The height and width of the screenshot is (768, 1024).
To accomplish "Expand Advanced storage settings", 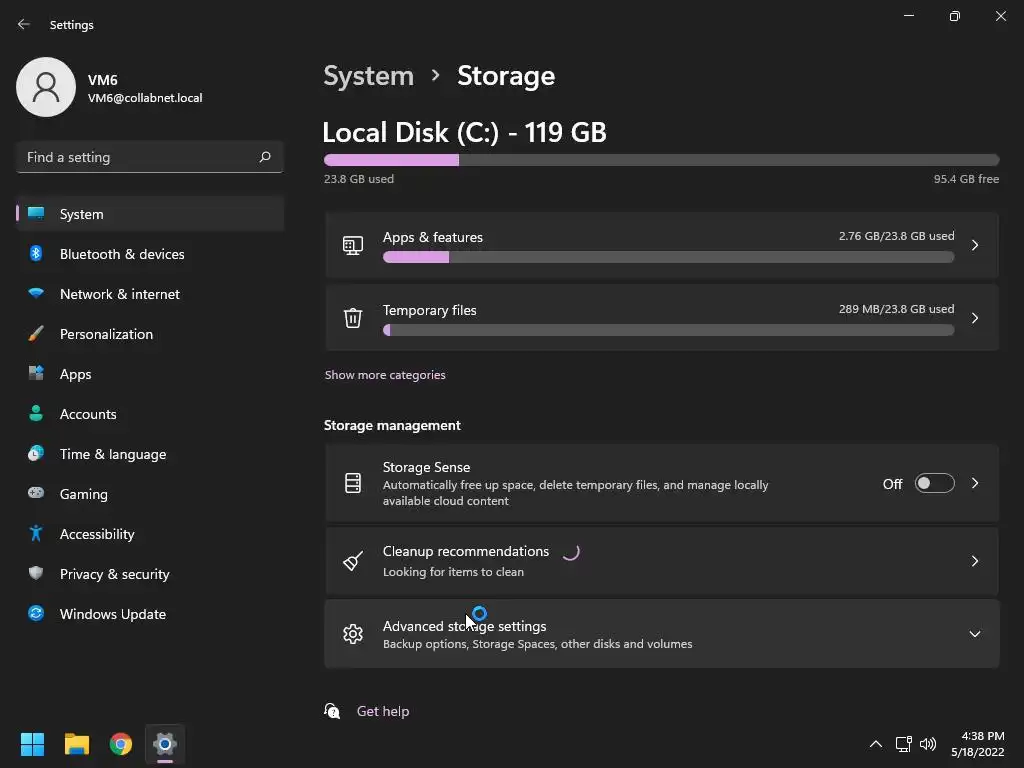I will click(974, 634).
